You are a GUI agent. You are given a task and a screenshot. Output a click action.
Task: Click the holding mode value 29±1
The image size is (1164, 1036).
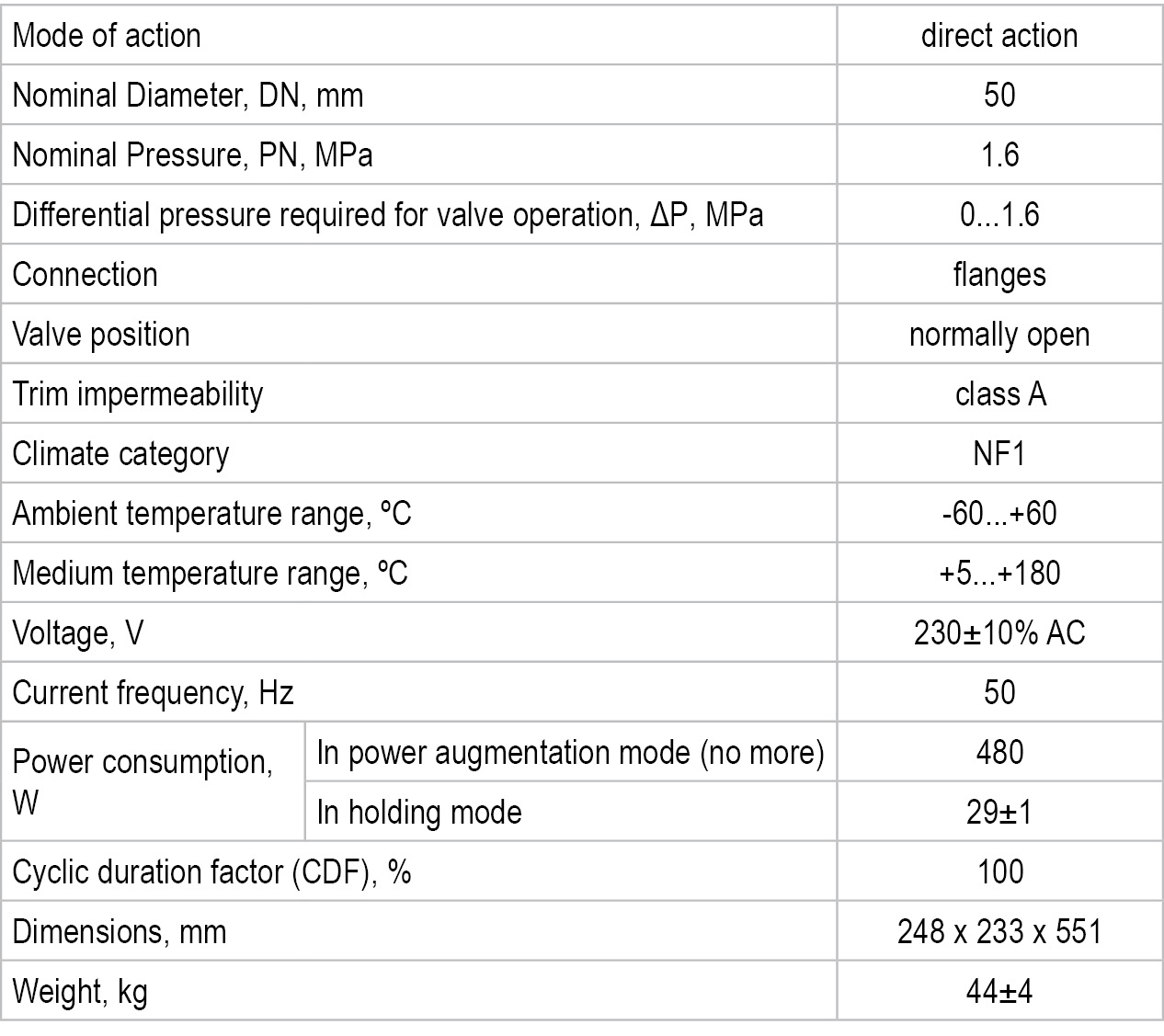(x=999, y=812)
